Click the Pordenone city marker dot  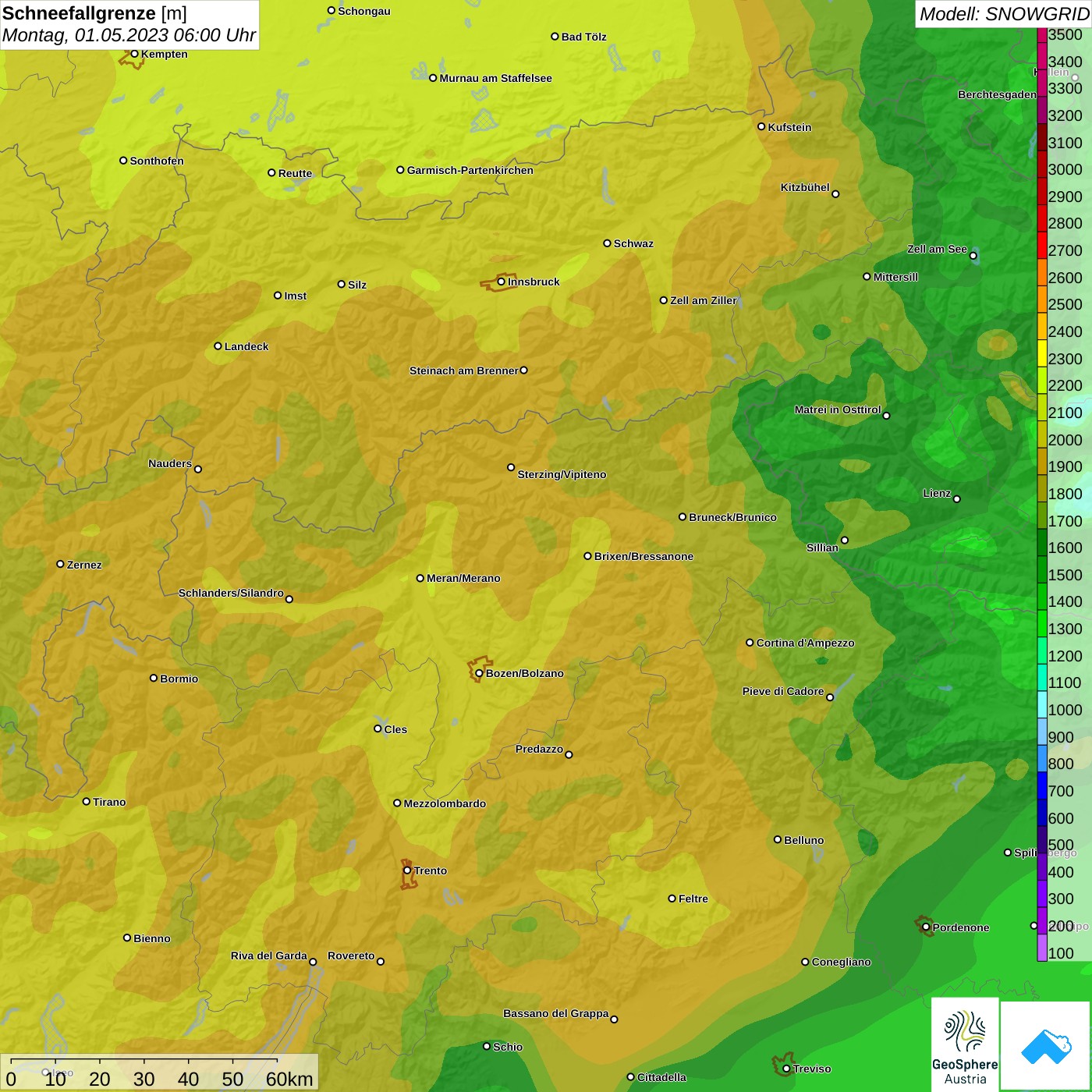(926, 927)
